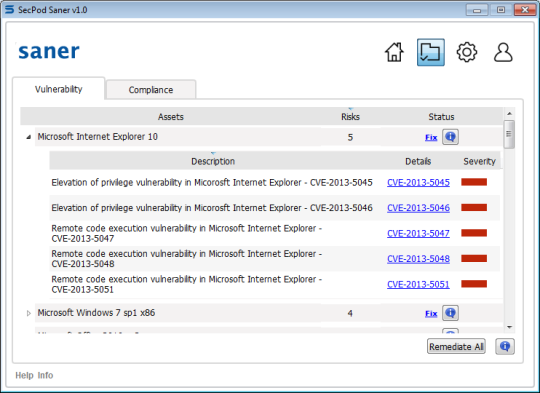Click the scrollbar down arrow
540x393 pixels.
(x=509, y=327)
